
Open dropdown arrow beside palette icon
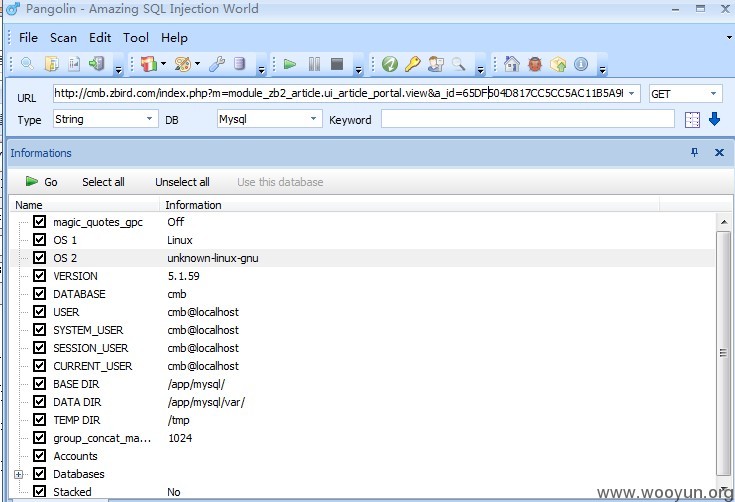(x=197, y=63)
